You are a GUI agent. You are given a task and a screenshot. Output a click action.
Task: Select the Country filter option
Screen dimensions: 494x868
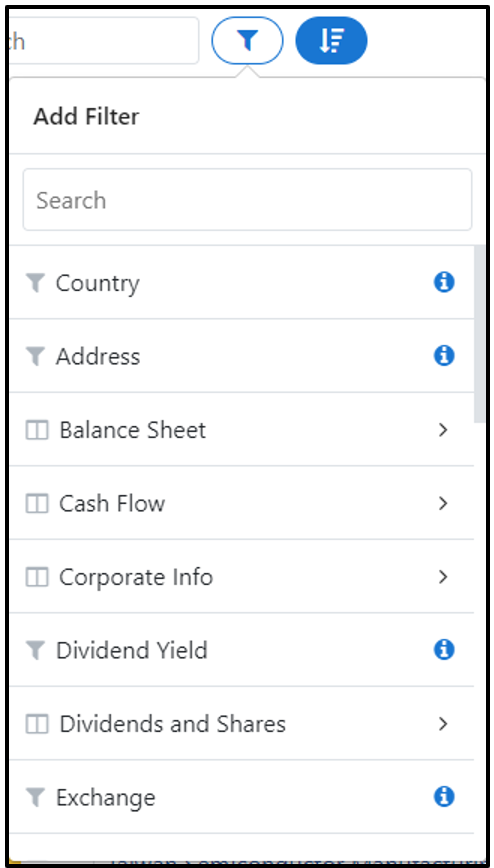click(x=241, y=282)
